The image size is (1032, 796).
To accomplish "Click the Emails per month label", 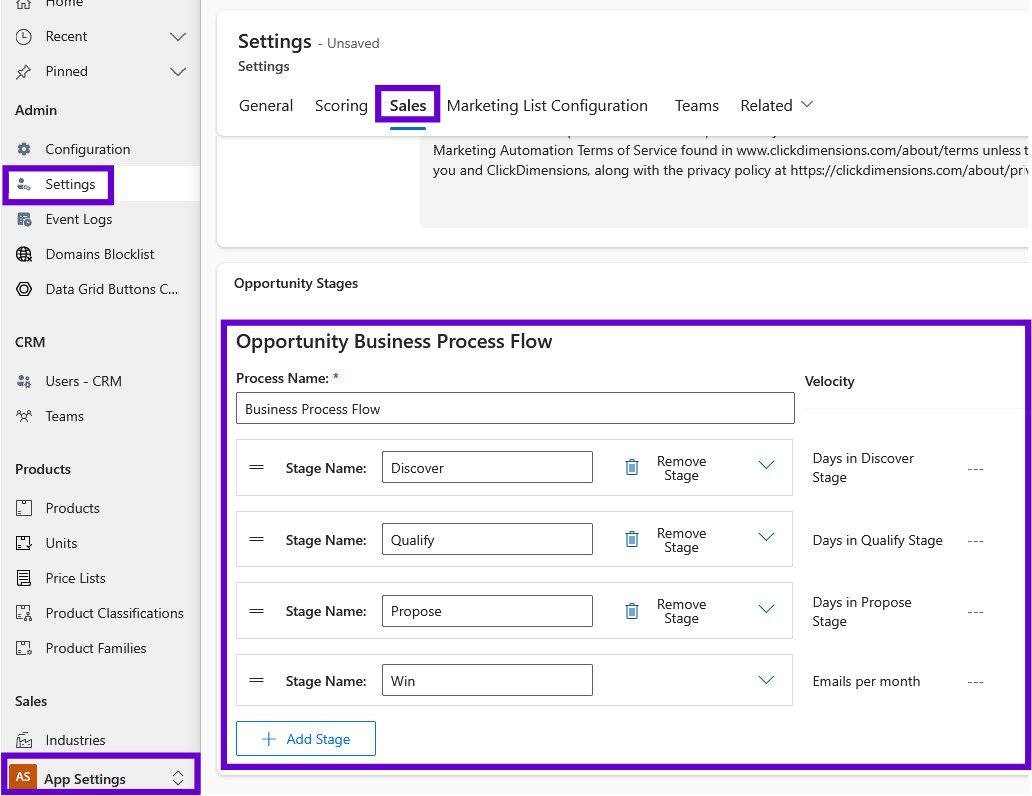I will click(x=866, y=681).
